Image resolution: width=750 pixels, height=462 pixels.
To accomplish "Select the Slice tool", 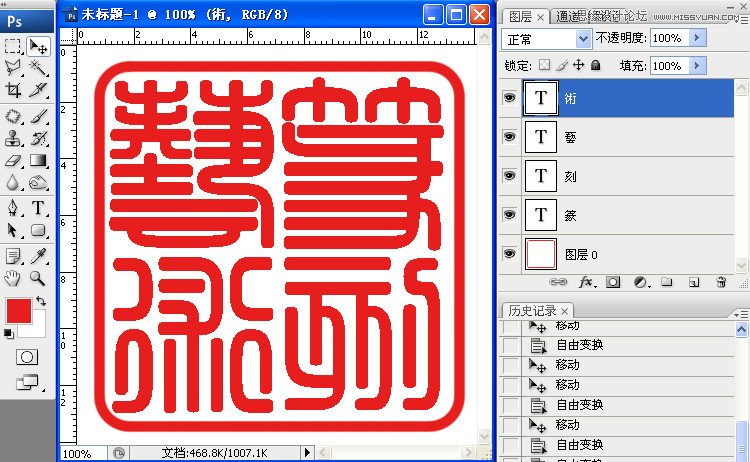I will (x=38, y=89).
